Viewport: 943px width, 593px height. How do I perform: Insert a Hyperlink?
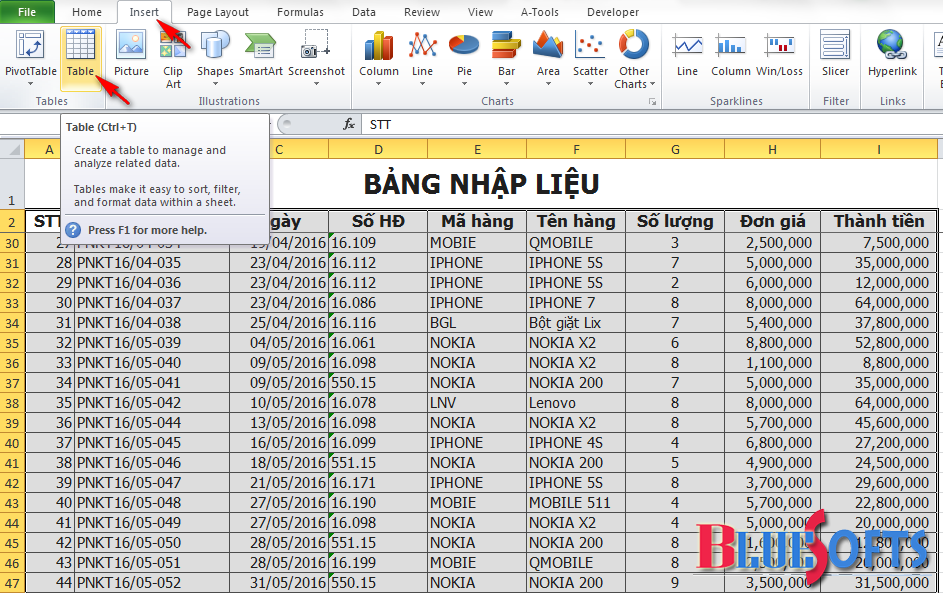(892, 54)
